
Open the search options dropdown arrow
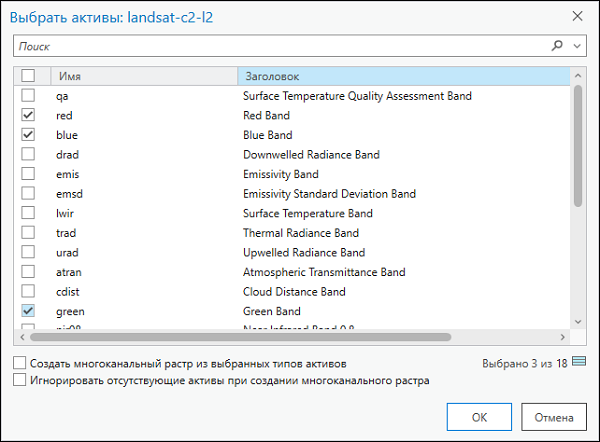[577, 46]
